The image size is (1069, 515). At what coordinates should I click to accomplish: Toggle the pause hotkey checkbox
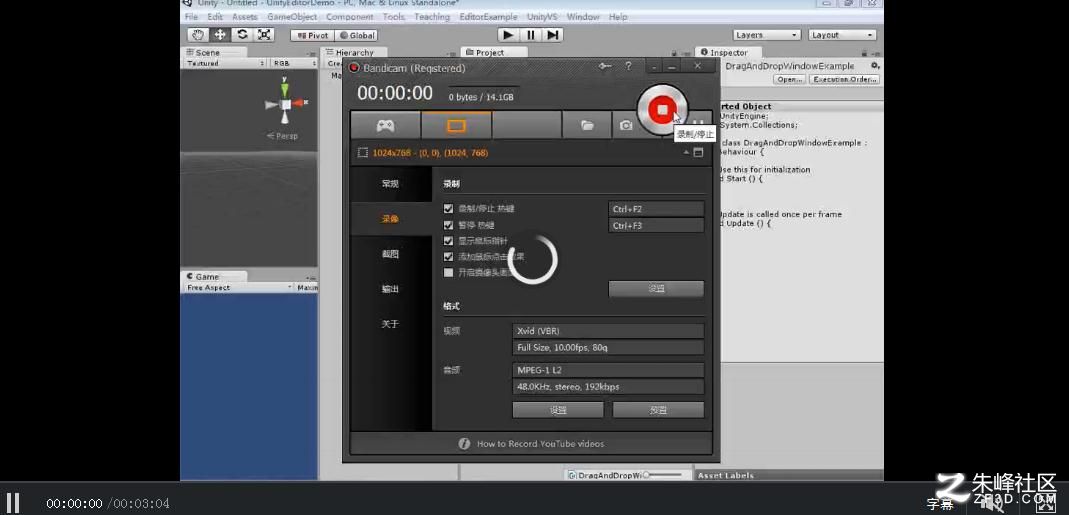449,225
